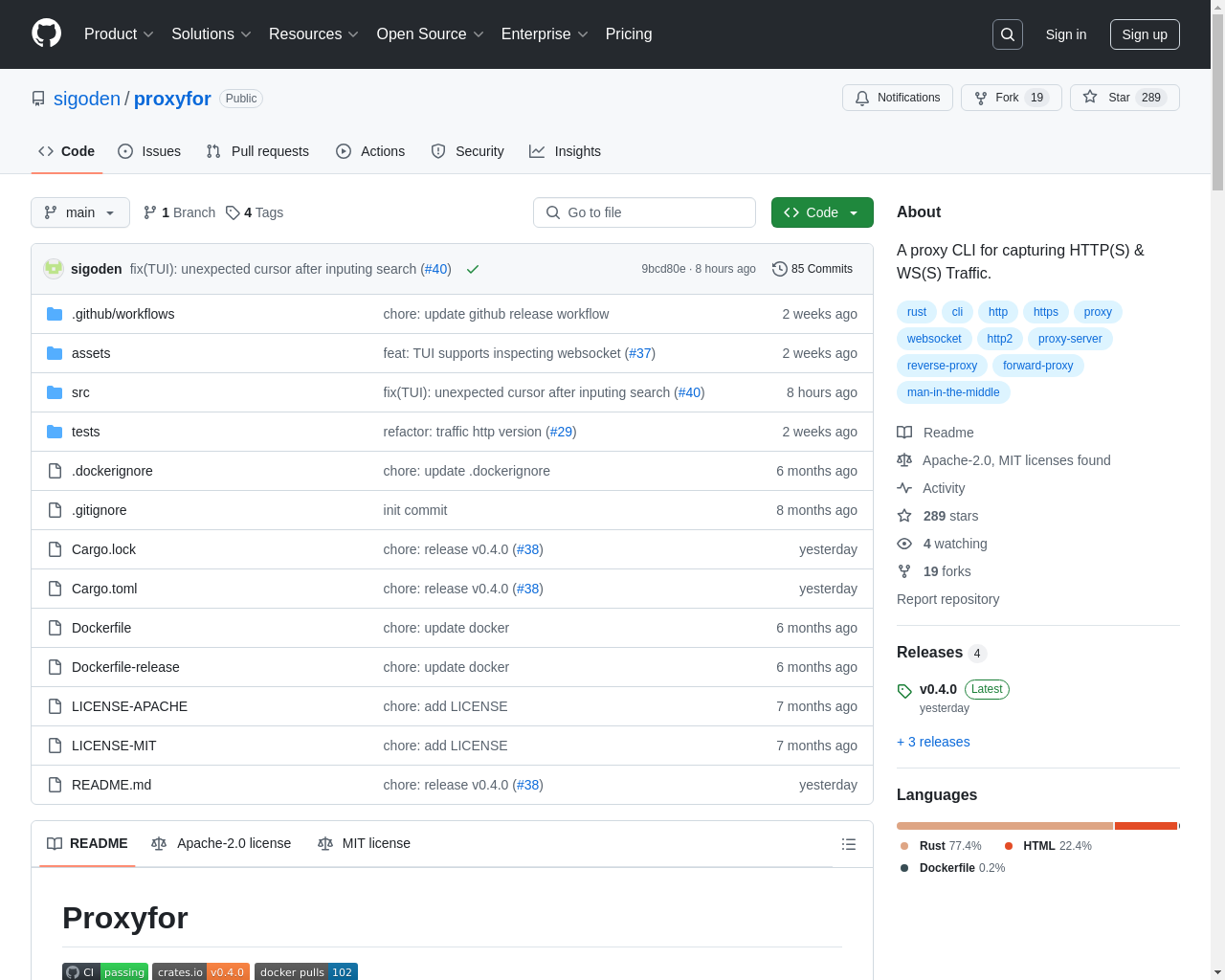
Task: Open commit hash 9bcd80e
Action: click(663, 269)
